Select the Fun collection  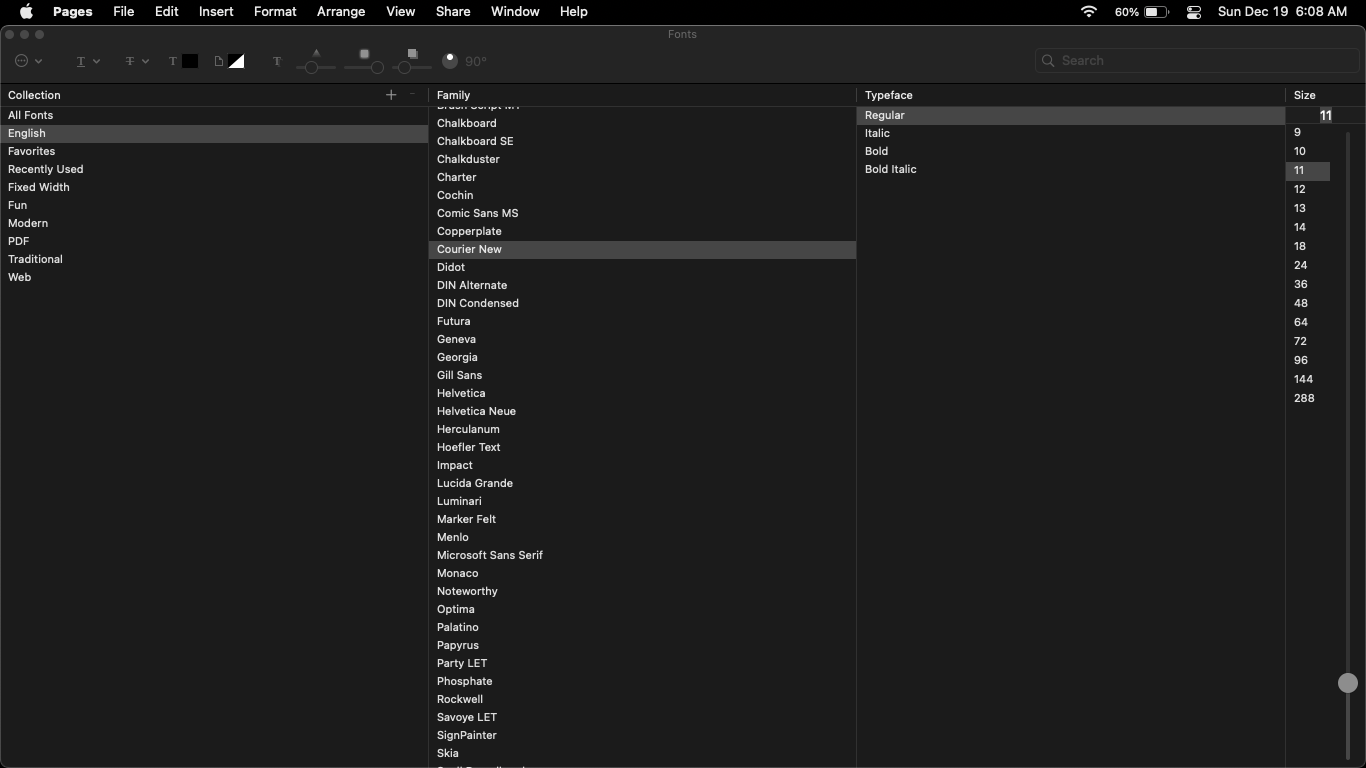click(214, 205)
